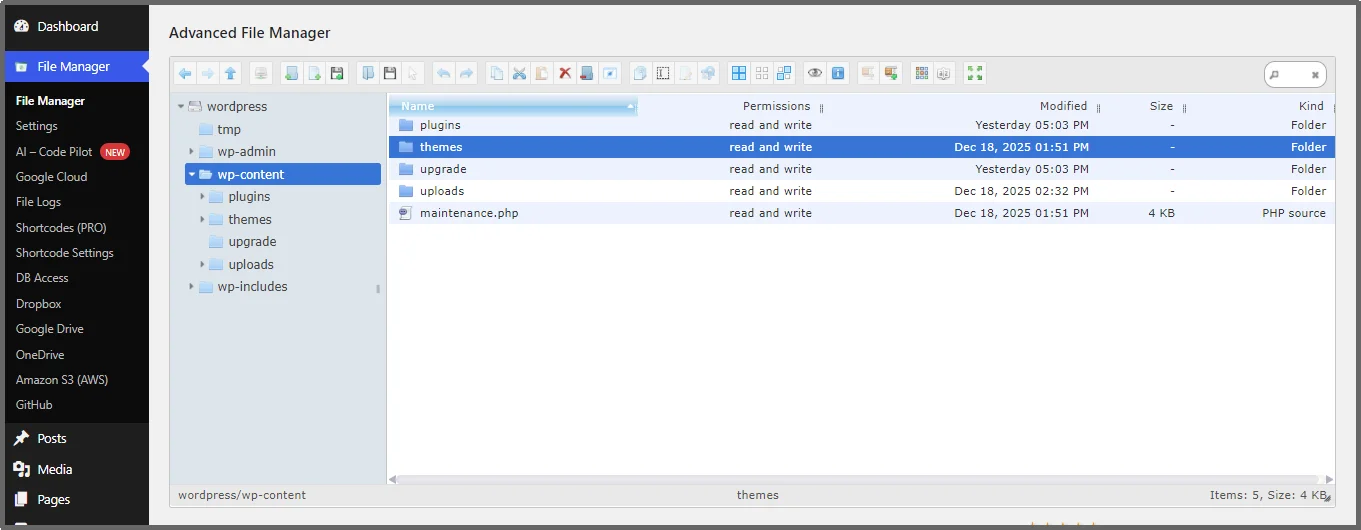Collapse the wordpress root tree node

pyautogui.click(x=181, y=106)
